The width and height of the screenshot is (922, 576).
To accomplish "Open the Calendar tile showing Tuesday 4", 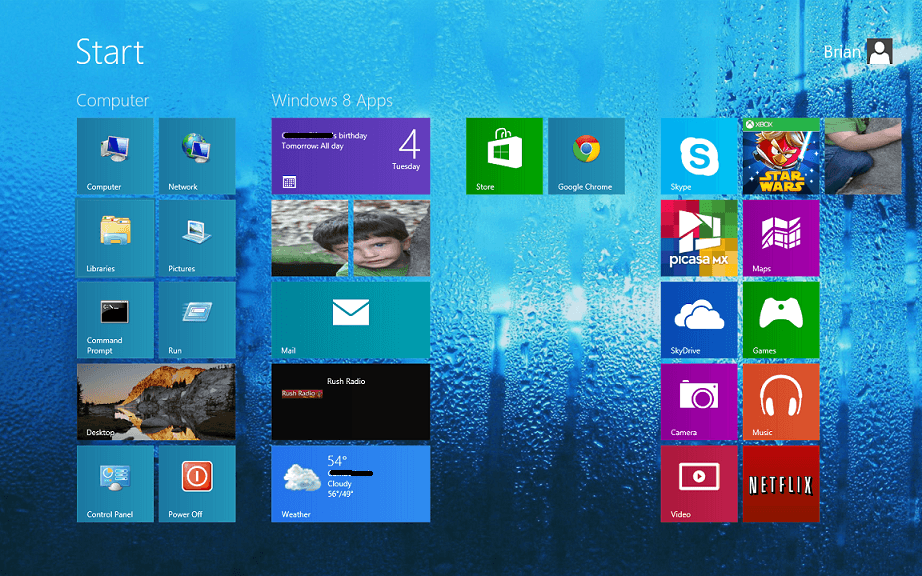I will point(350,156).
